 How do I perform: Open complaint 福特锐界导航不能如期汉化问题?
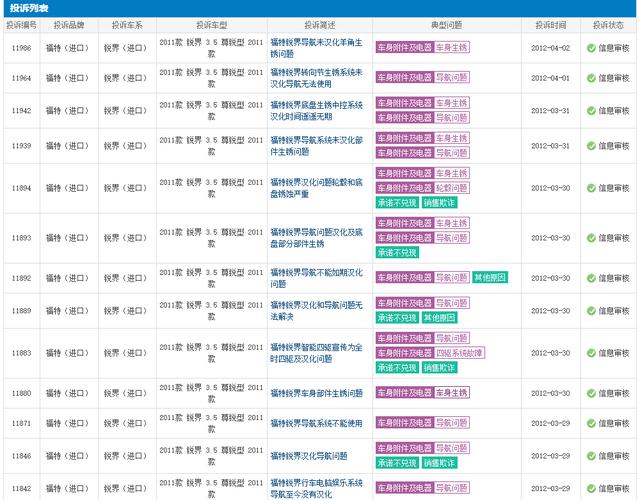[x=316, y=278]
